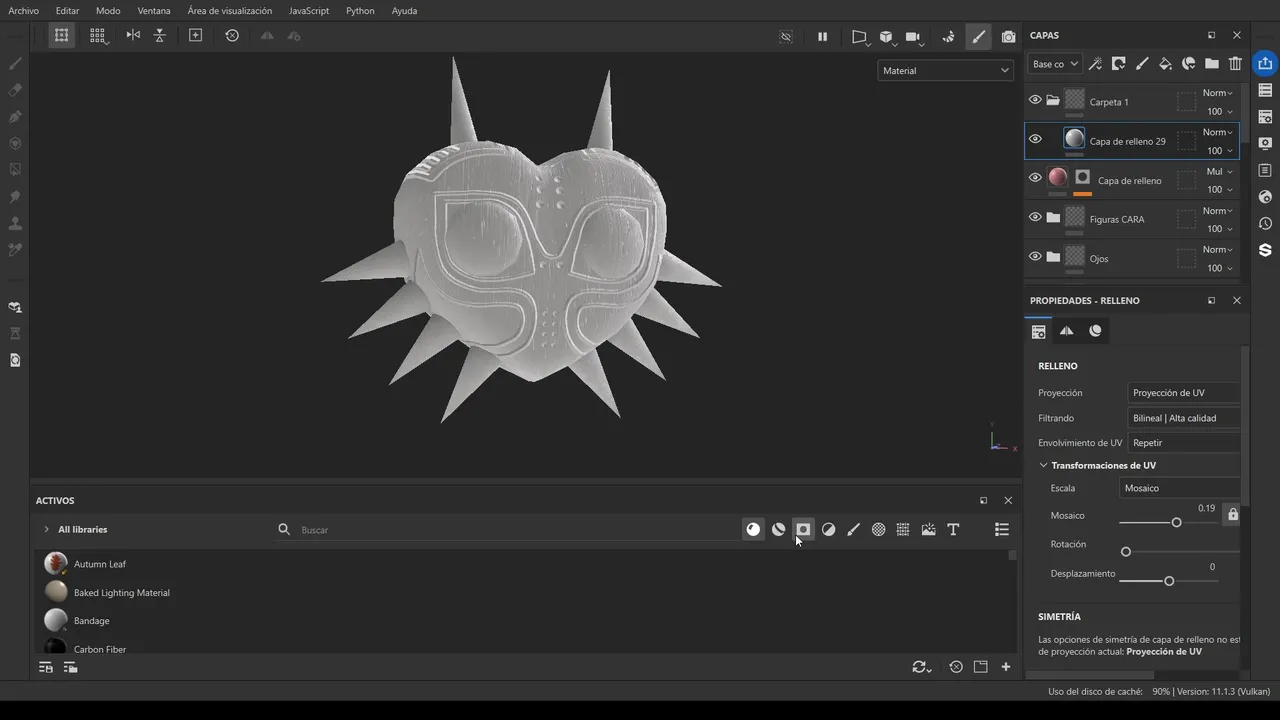
Task: Select the Material Picker tool in left toolbar
Action: [x=15, y=250]
